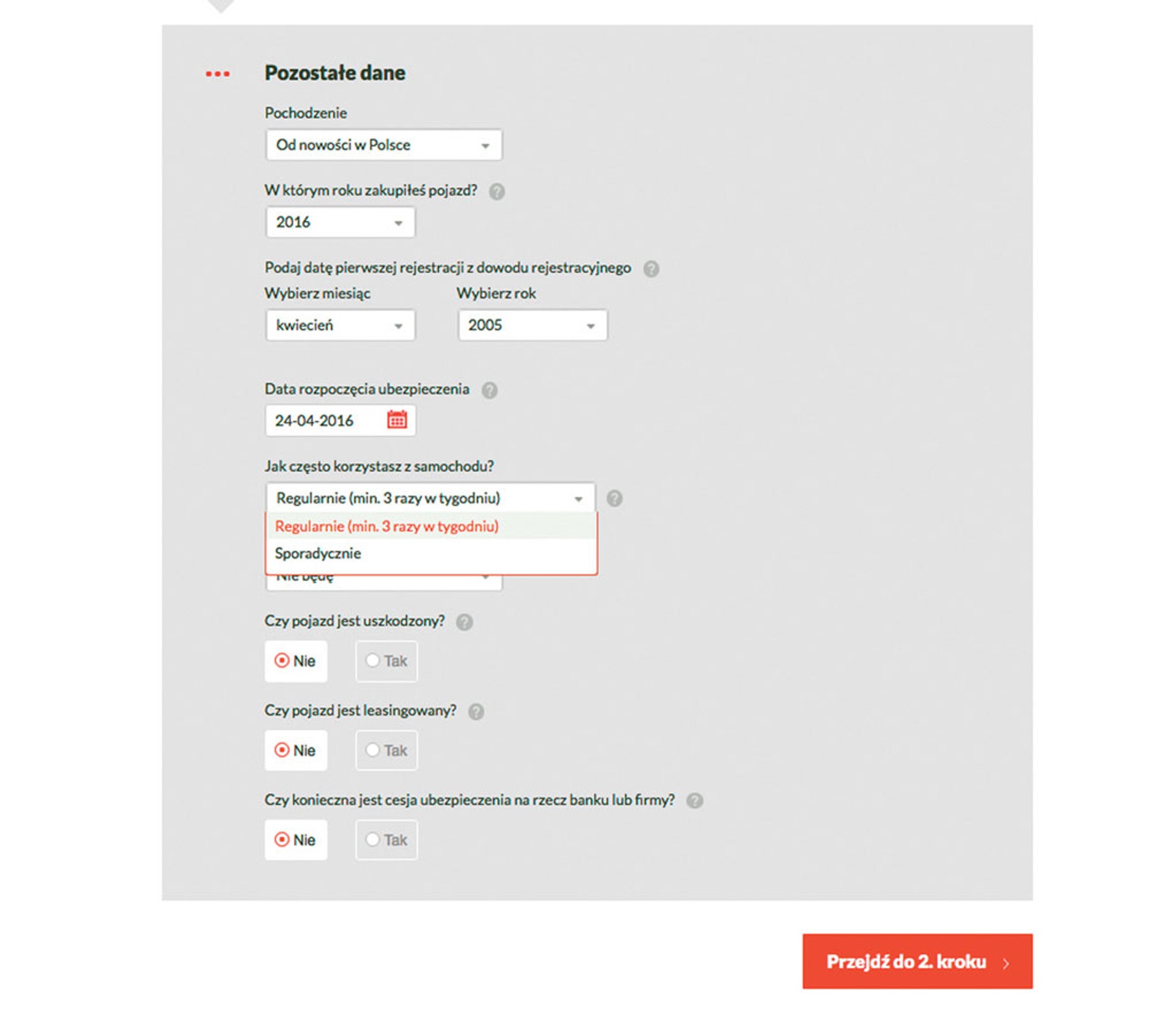This screenshot has height=1023, width=1176.
Task: Click the insurance start date input field
Action: point(323,421)
